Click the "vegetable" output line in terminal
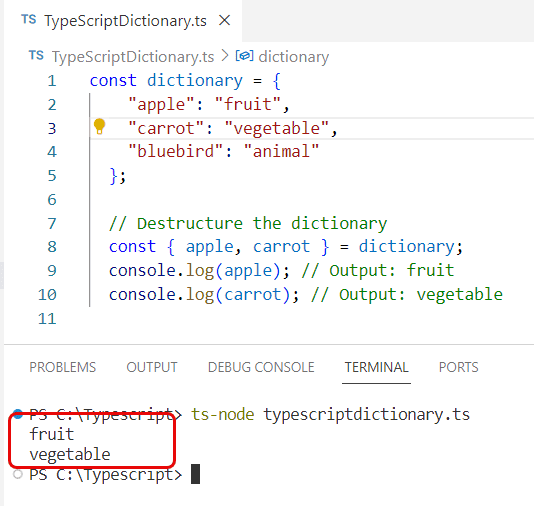The height and width of the screenshot is (506, 534). [70, 455]
